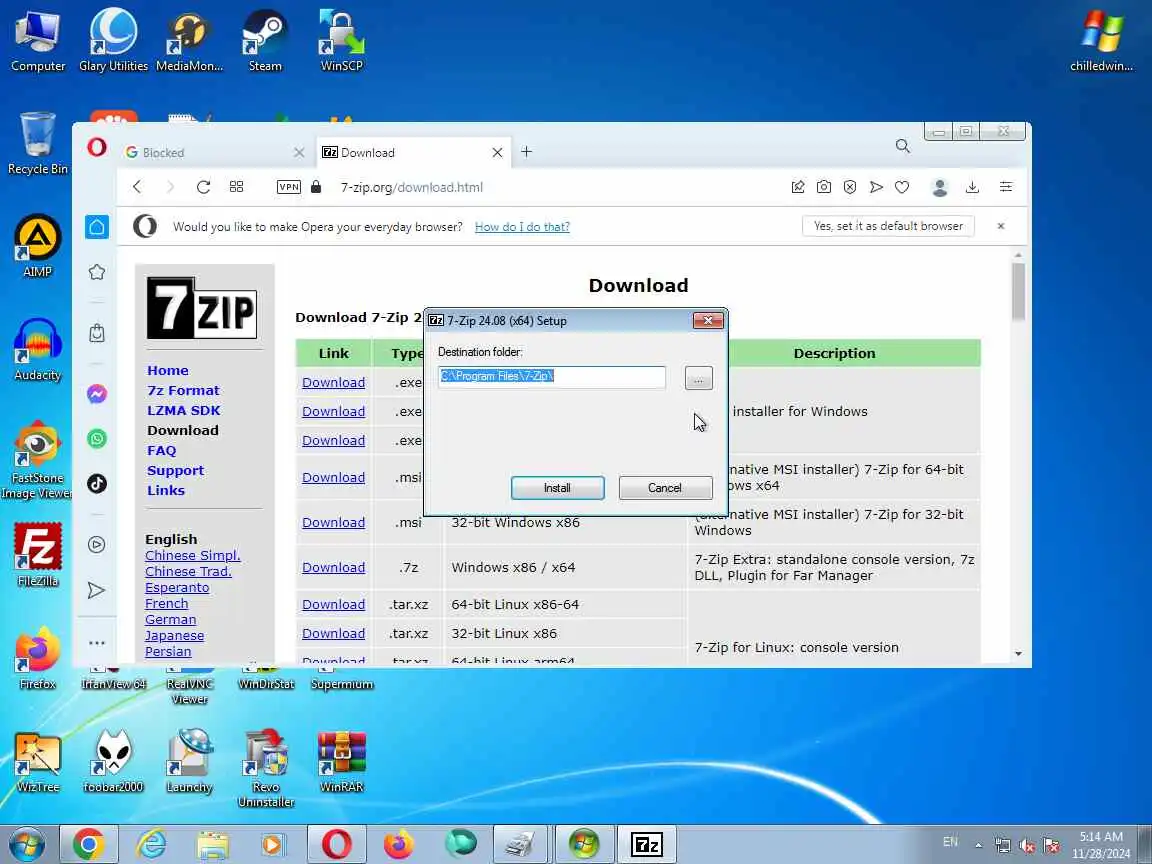1152x864 pixels.
Task: Click the Destination folder path field
Action: [x=552, y=377]
